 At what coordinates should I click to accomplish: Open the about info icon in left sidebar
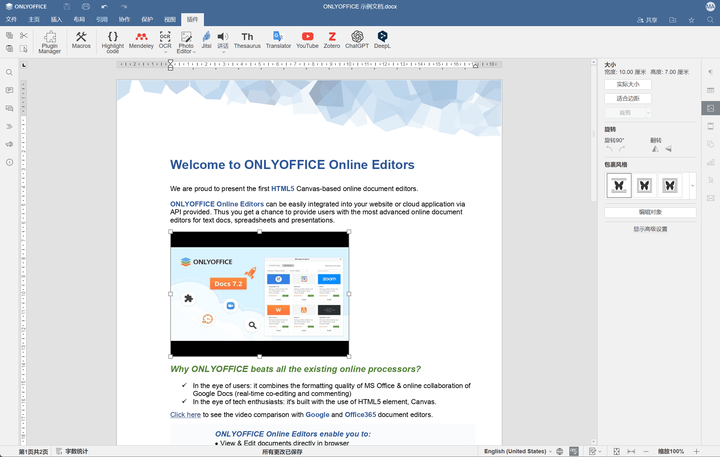click(x=9, y=162)
